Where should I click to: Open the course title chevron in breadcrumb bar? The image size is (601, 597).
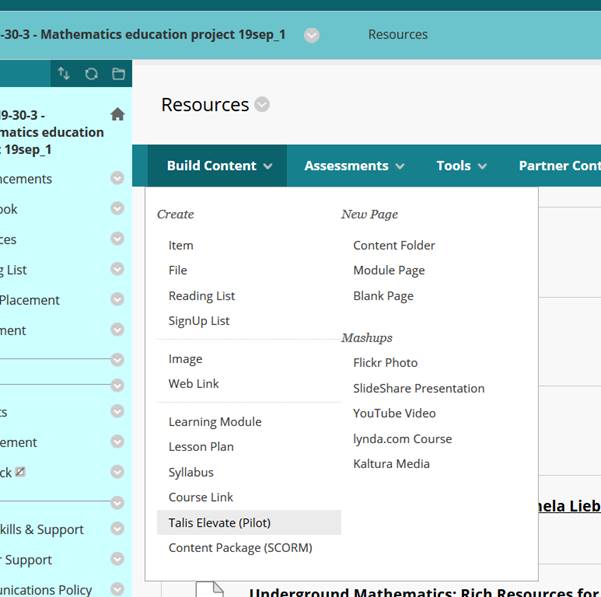pos(312,35)
